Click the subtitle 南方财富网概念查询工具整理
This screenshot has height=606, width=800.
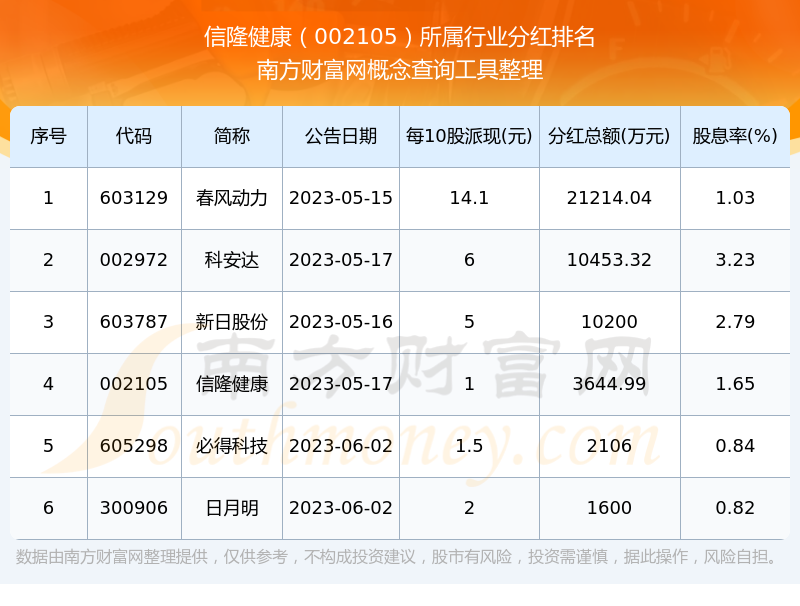click(x=399, y=70)
